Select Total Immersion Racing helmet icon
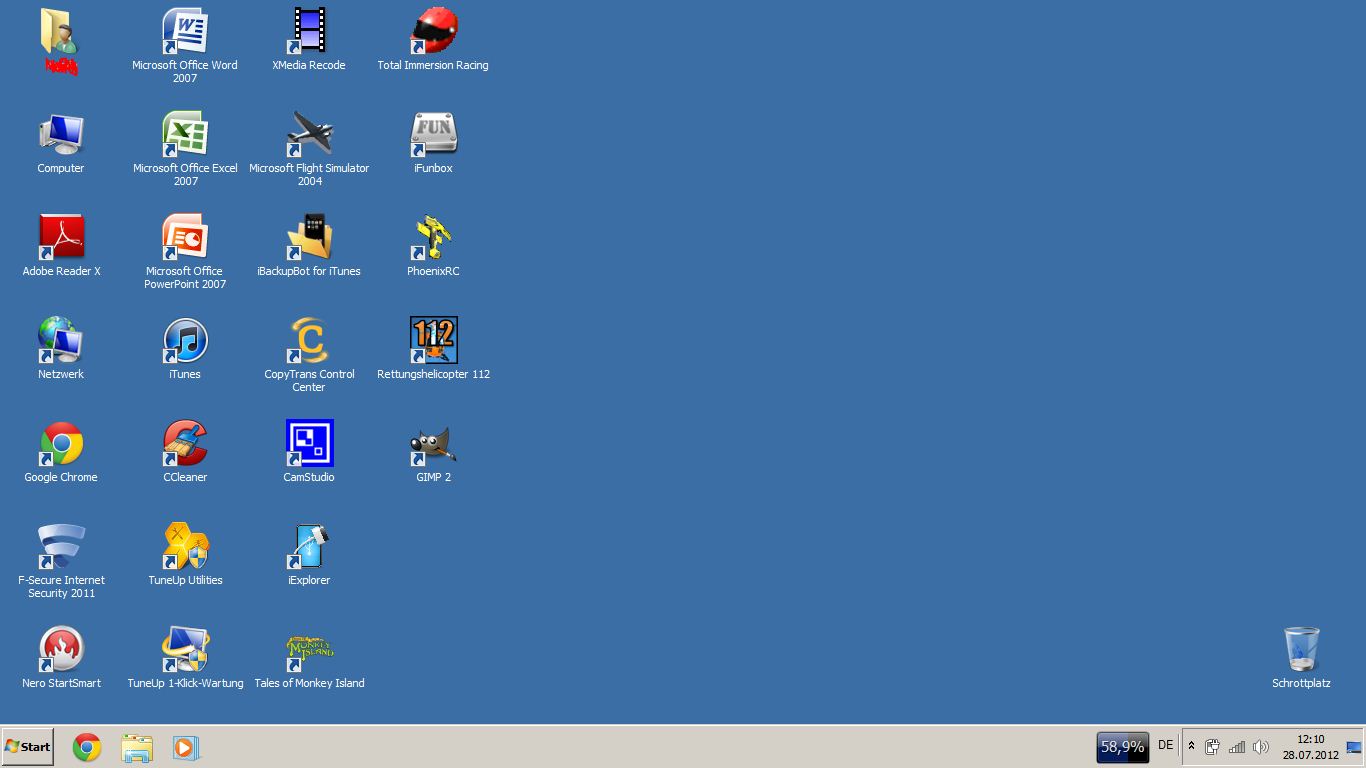This screenshot has height=768, width=1366. [x=433, y=32]
